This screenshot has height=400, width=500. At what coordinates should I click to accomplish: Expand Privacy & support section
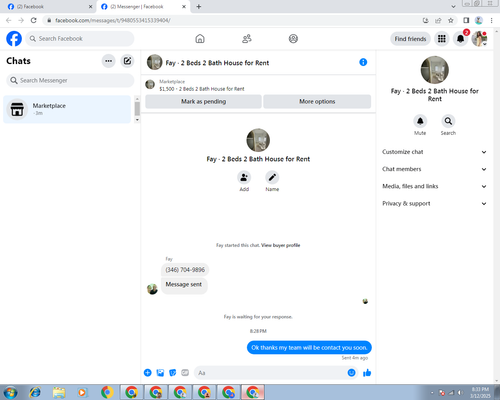point(434,204)
